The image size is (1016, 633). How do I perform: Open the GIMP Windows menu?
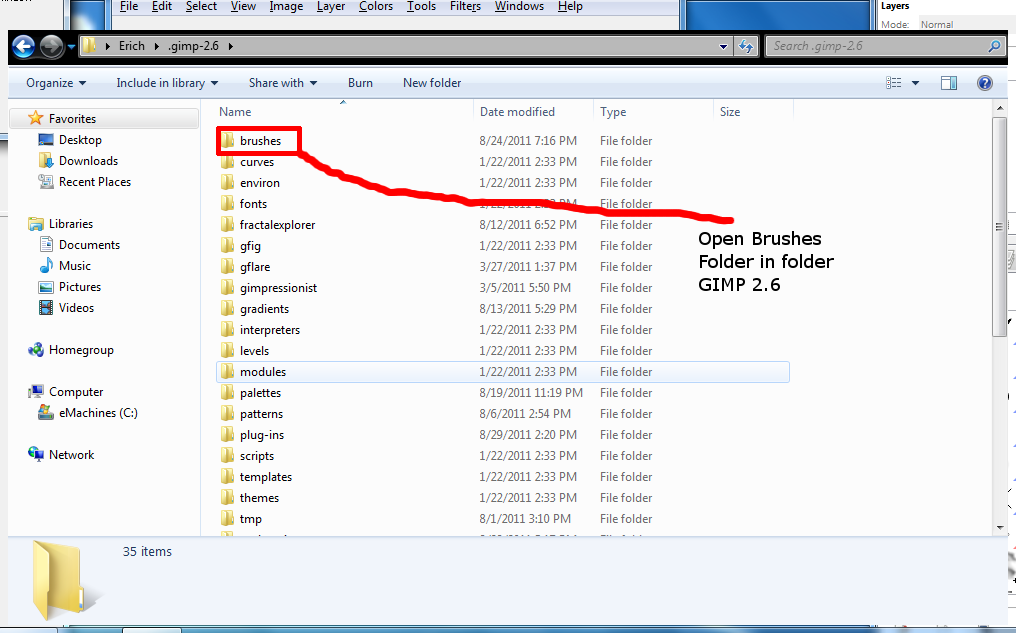519,6
